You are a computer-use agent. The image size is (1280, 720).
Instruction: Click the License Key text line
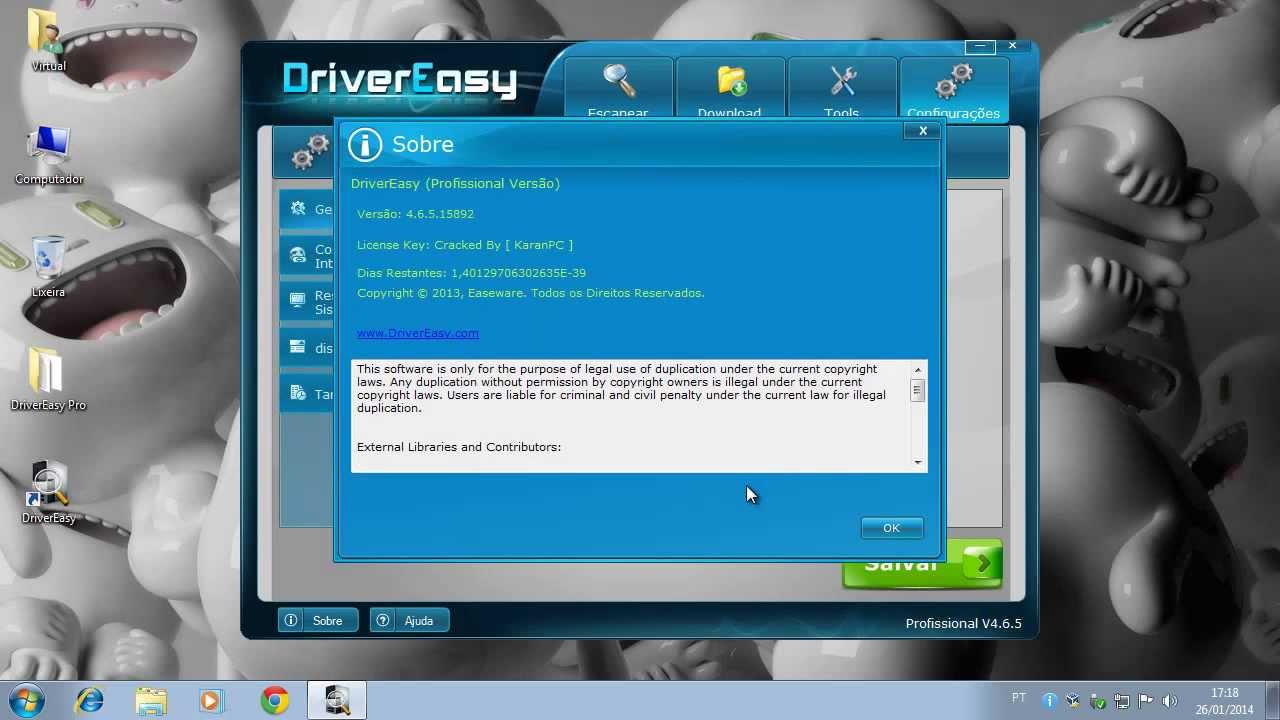pyautogui.click(x=465, y=245)
